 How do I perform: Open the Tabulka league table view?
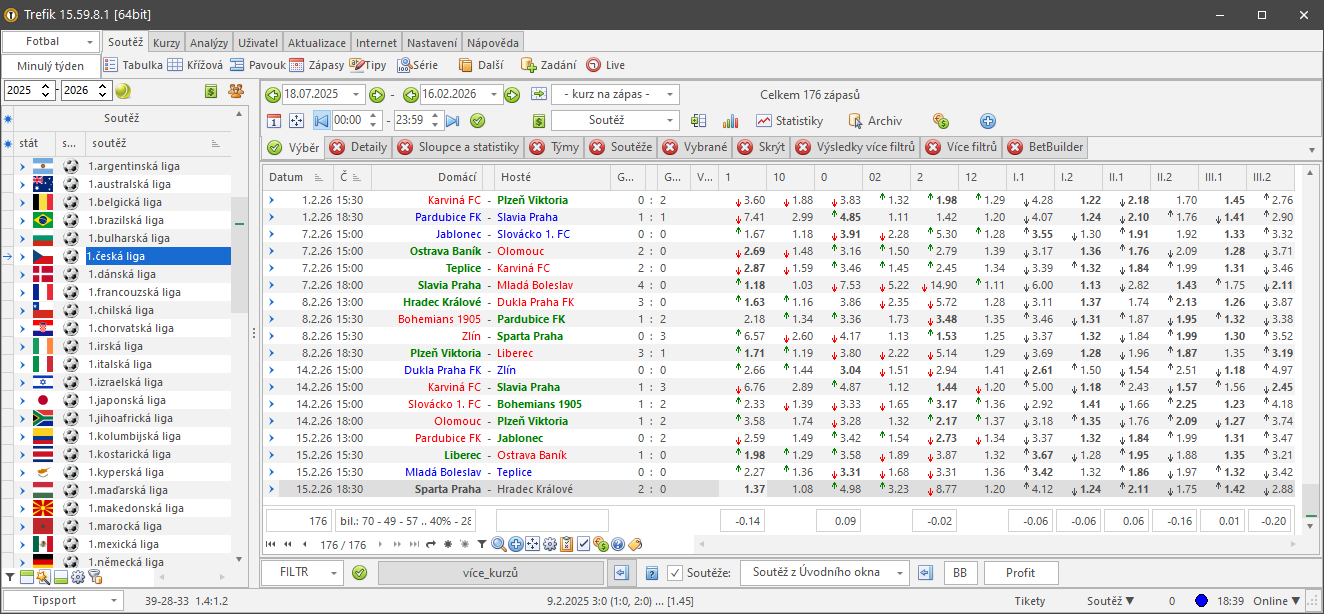134,65
